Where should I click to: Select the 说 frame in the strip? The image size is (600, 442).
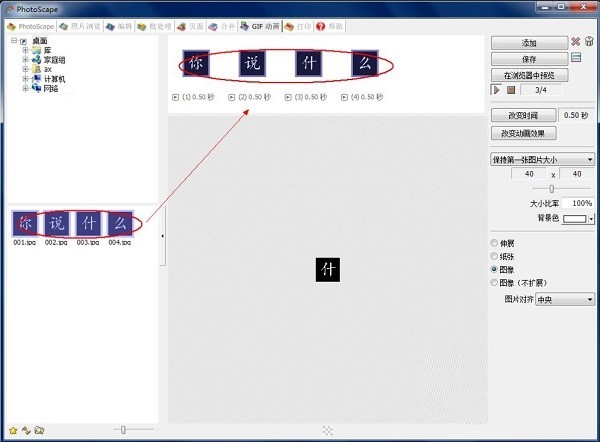pos(253,63)
